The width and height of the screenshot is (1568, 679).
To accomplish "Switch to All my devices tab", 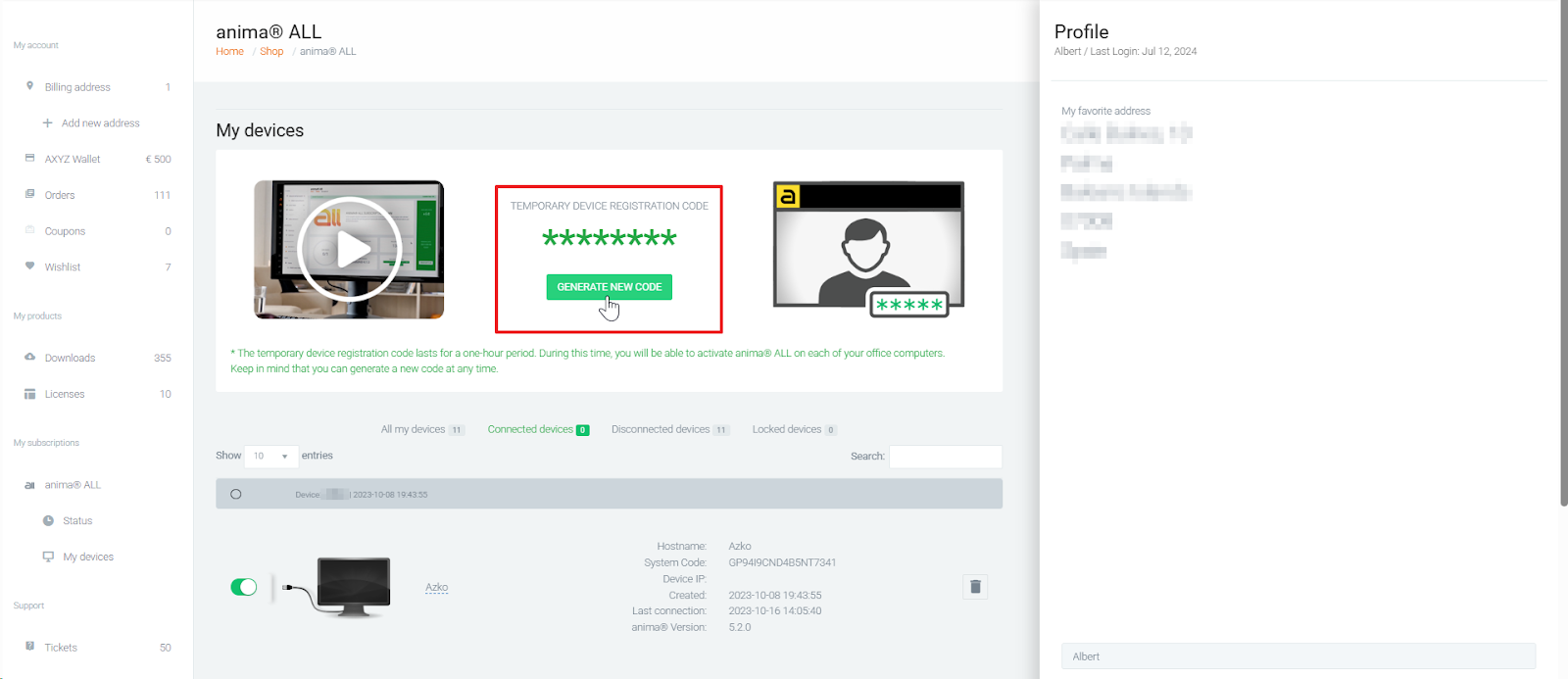I will pos(413,430).
